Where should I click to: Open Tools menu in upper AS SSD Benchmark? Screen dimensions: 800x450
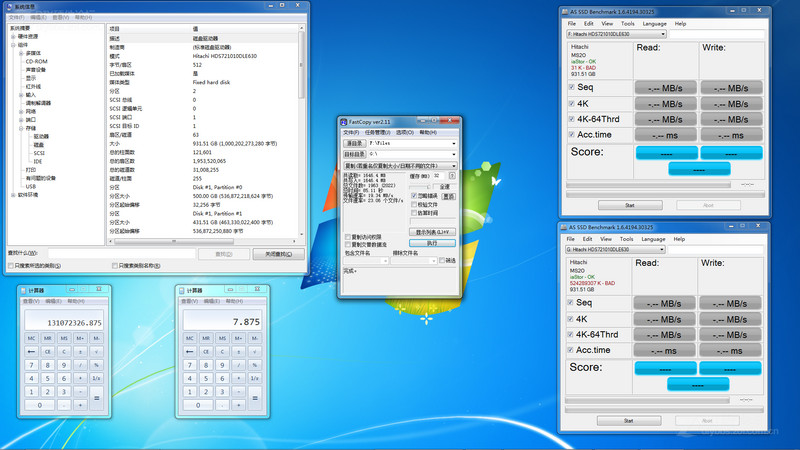(627, 23)
